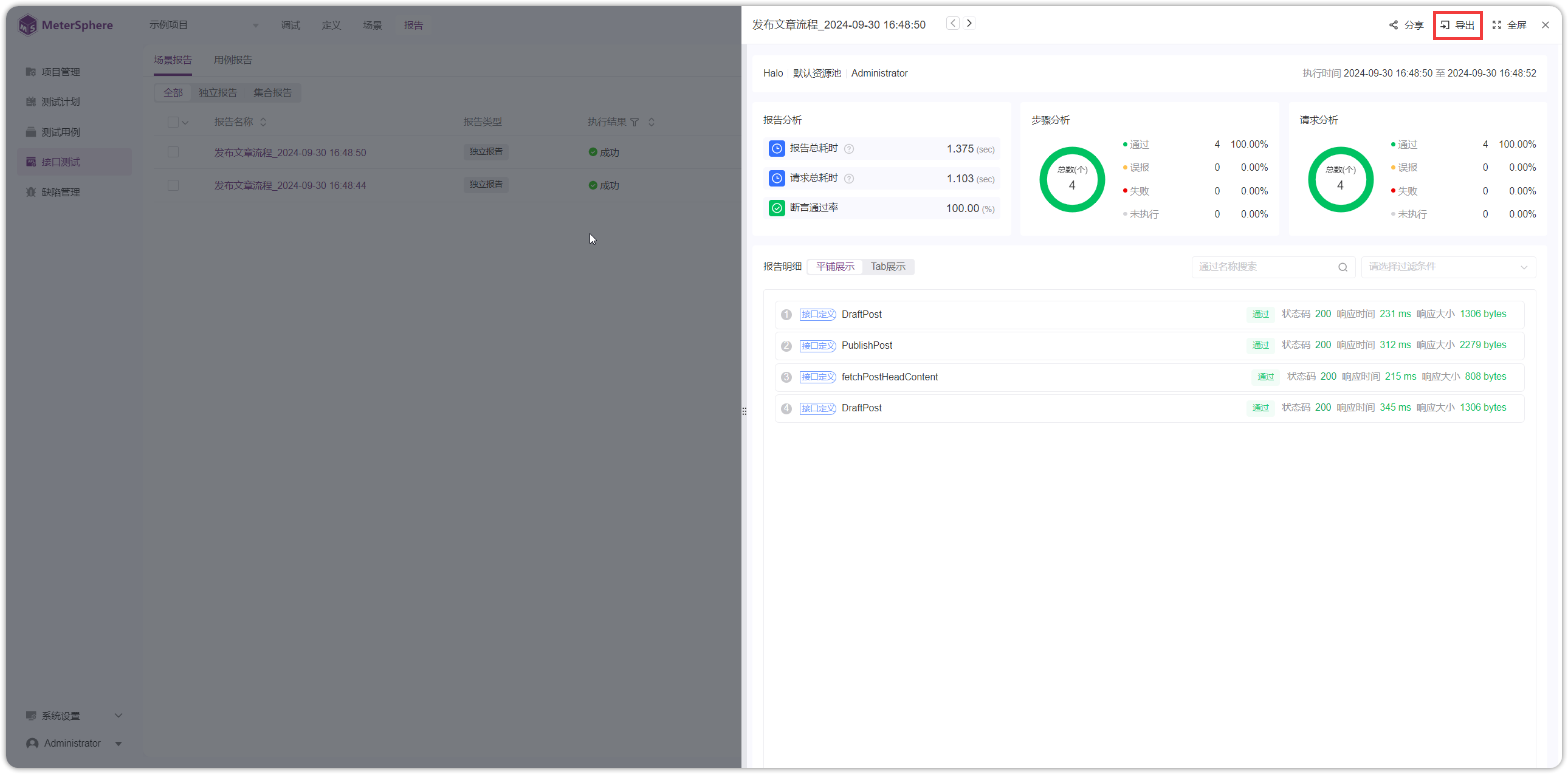Close the report detail drawer
This screenshot has width=1568, height=774.
(x=1546, y=25)
